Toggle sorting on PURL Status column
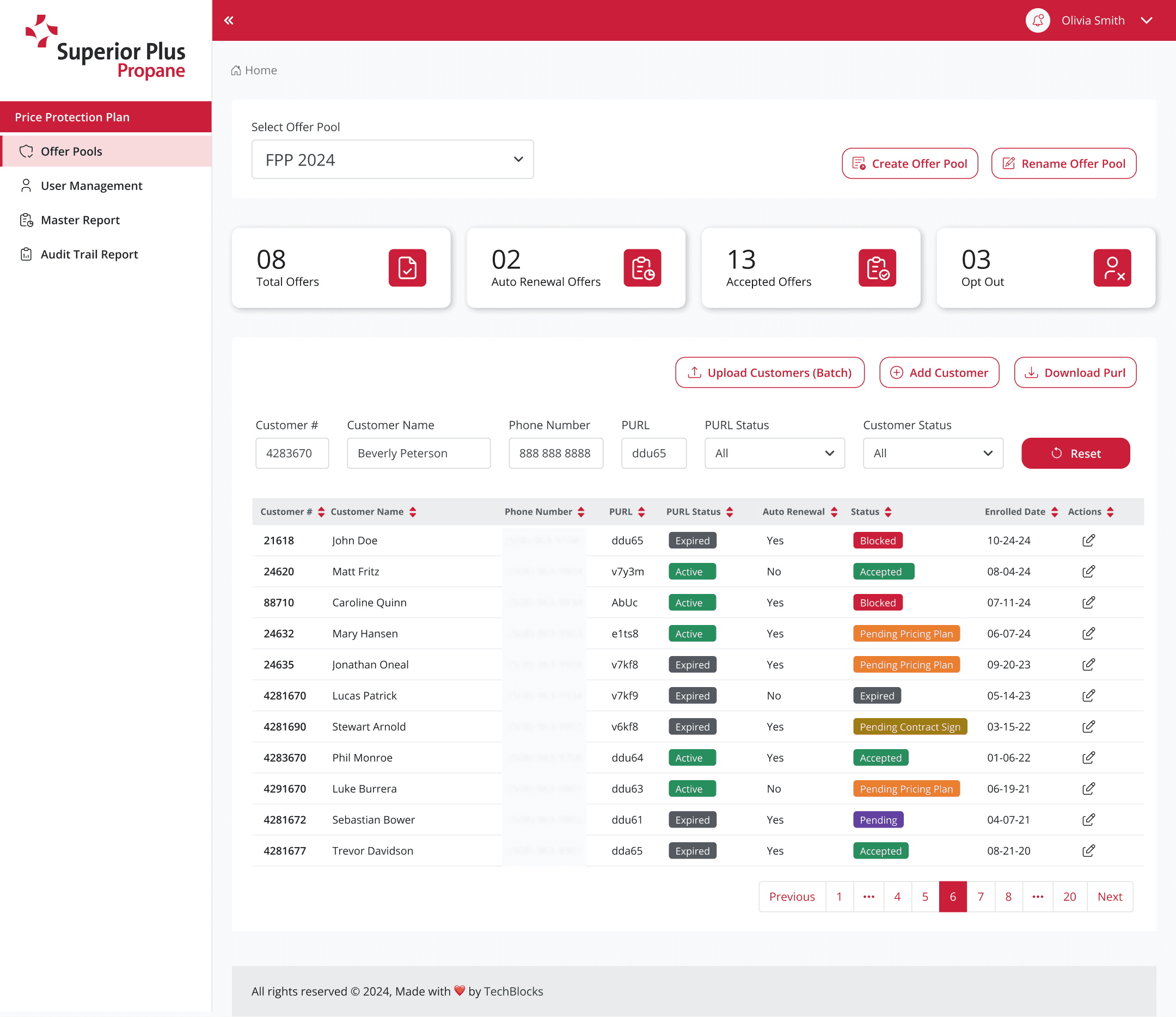Viewport: 1176px width, 1017px height. pos(730,512)
